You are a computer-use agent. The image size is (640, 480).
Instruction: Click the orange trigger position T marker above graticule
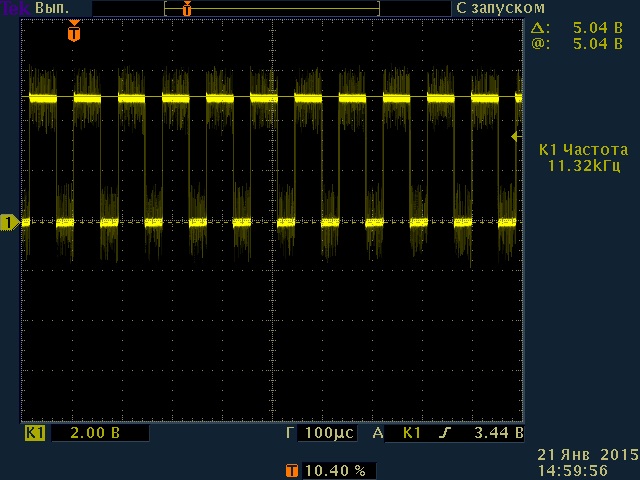click(73, 33)
